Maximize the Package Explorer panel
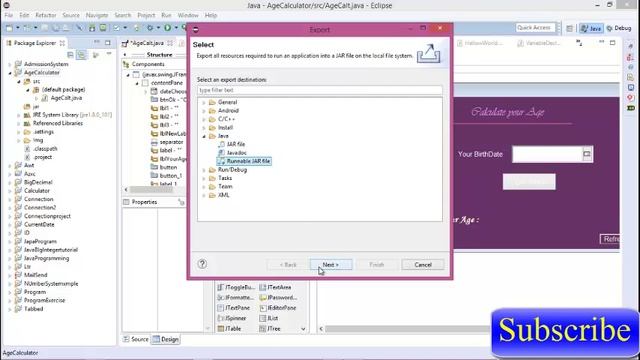Viewport: 640px width, 360px height. 108,42
